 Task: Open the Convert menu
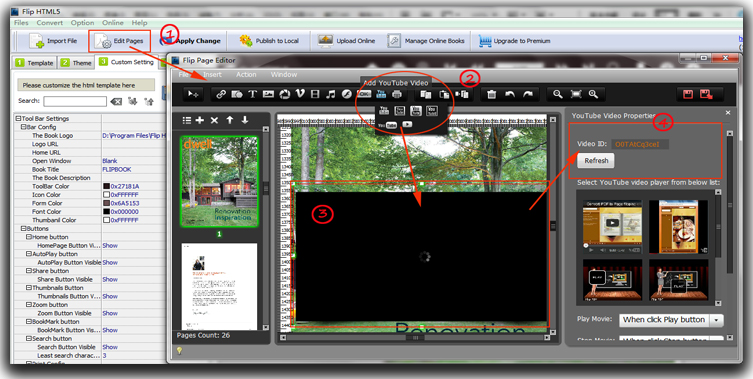(x=49, y=23)
